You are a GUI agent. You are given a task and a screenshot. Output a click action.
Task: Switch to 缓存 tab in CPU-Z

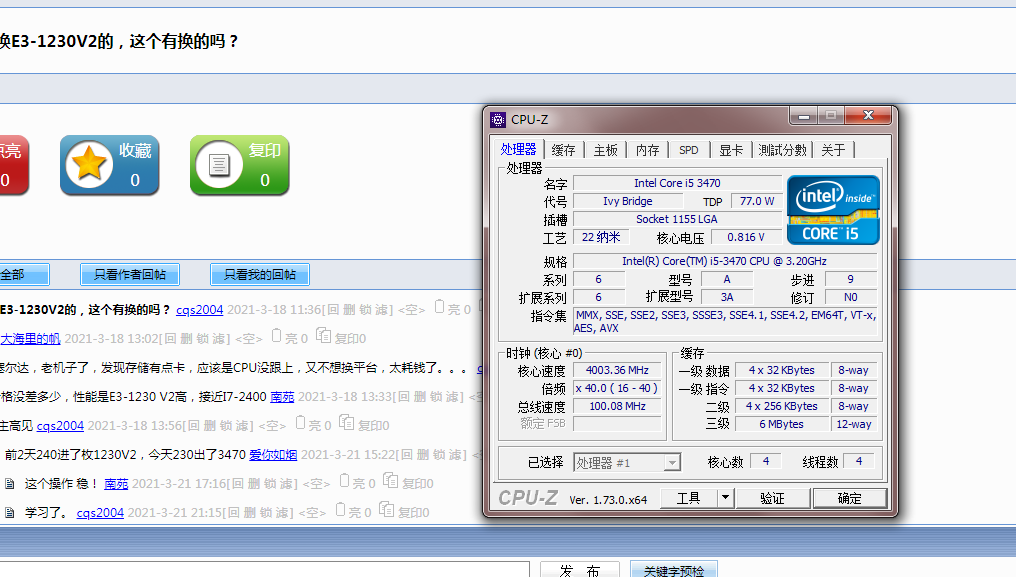click(x=563, y=150)
